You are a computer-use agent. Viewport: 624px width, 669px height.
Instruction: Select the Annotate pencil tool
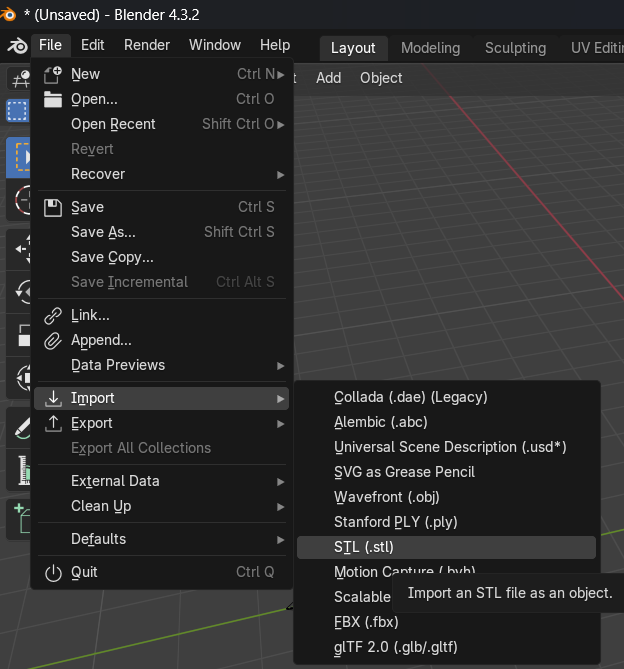click(18, 428)
